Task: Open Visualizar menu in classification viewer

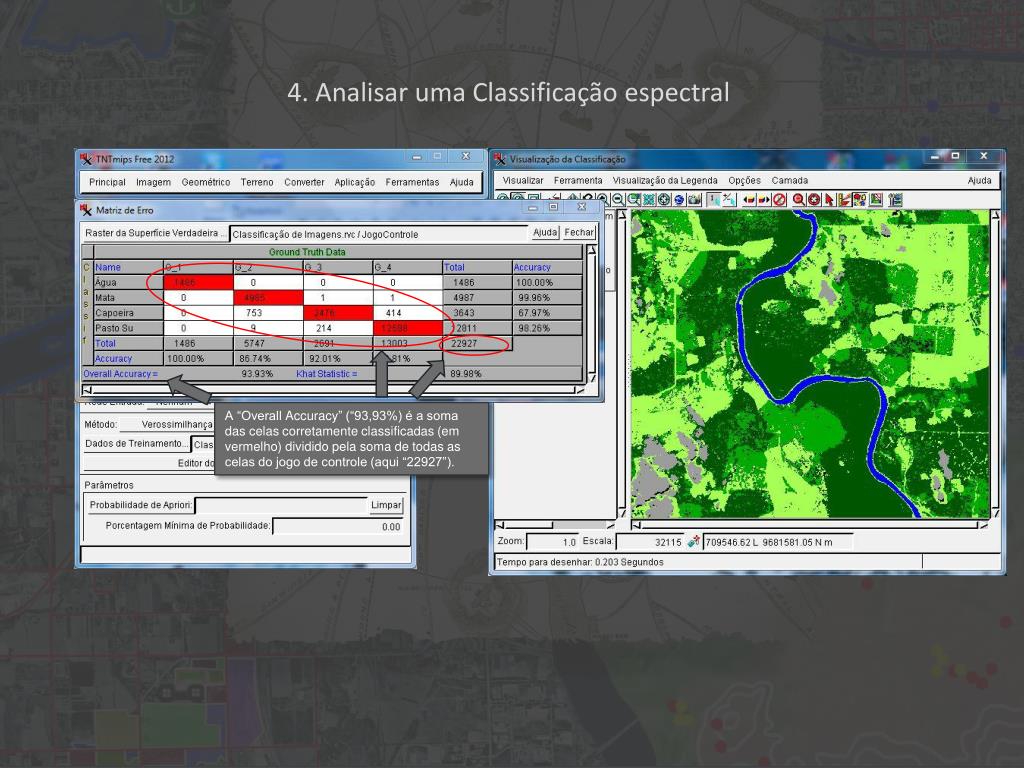Action: 522,180
